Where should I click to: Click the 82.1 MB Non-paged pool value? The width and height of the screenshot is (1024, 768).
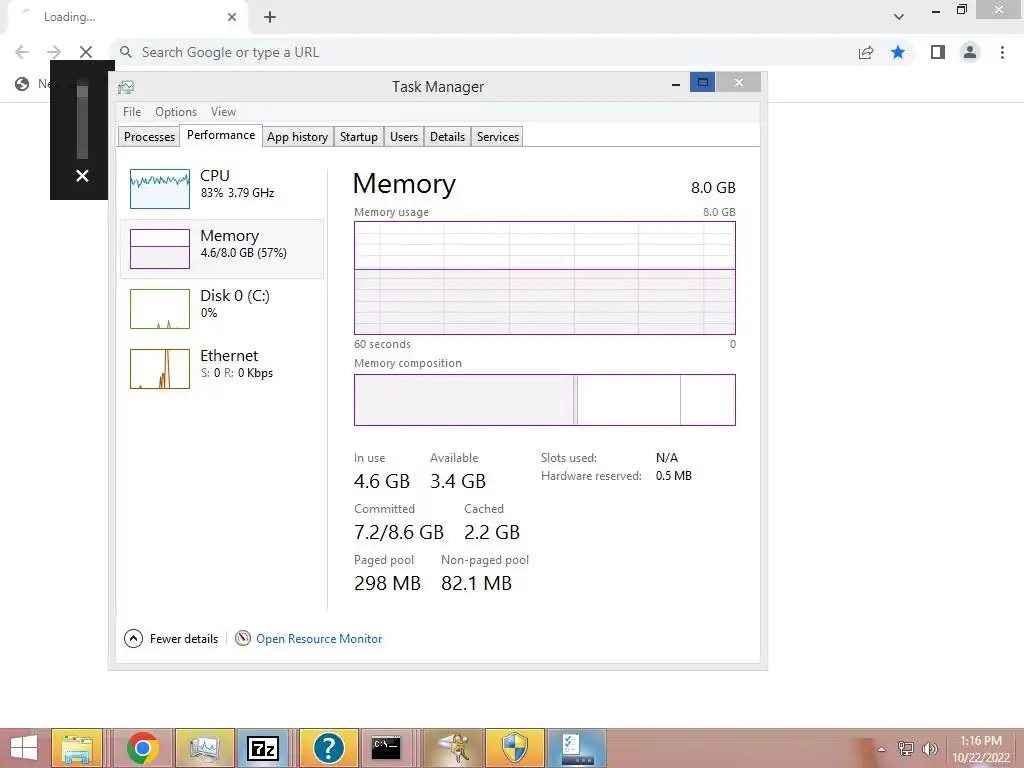coord(476,583)
